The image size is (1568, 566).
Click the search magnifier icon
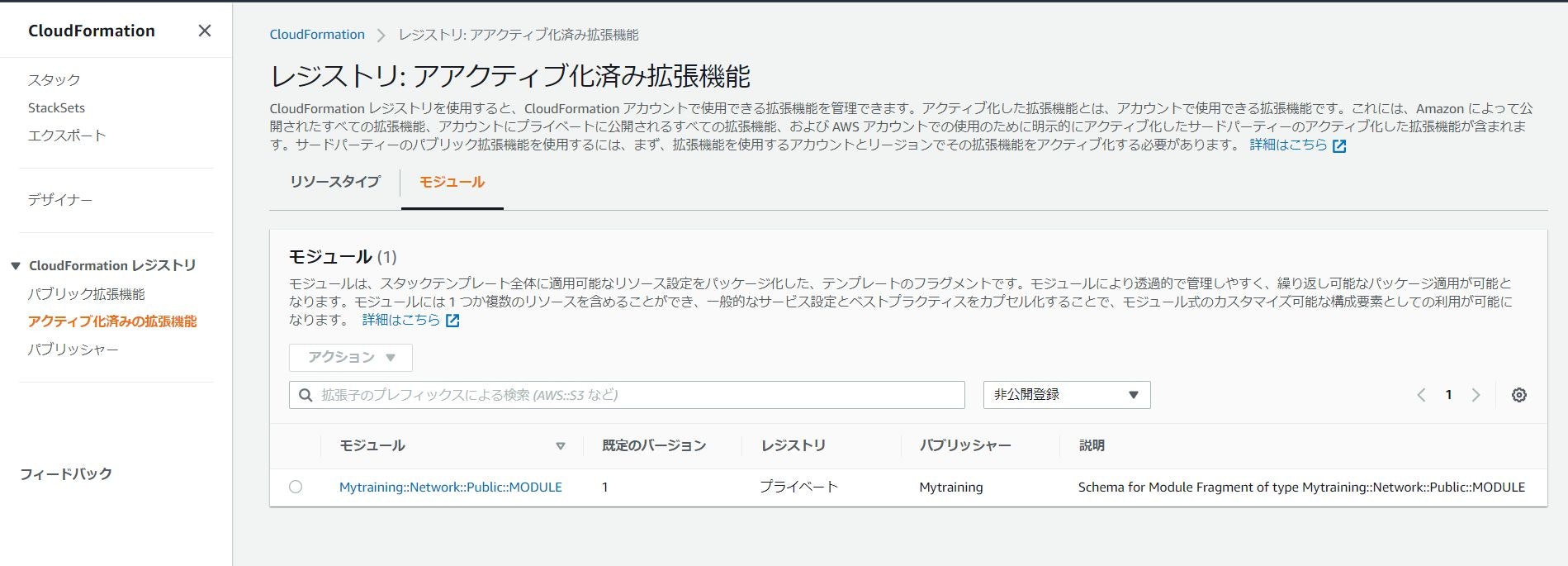coord(306,395)
